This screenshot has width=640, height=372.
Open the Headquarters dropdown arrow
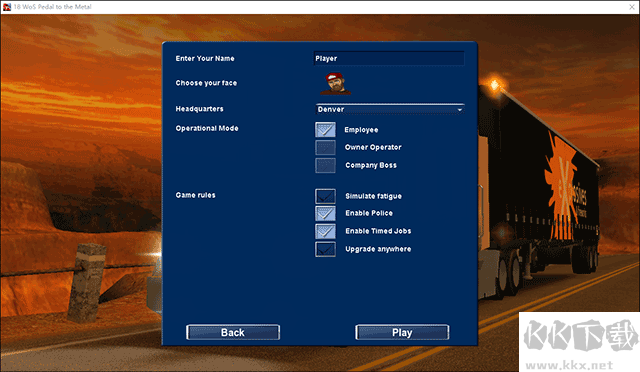click(460, 109)
